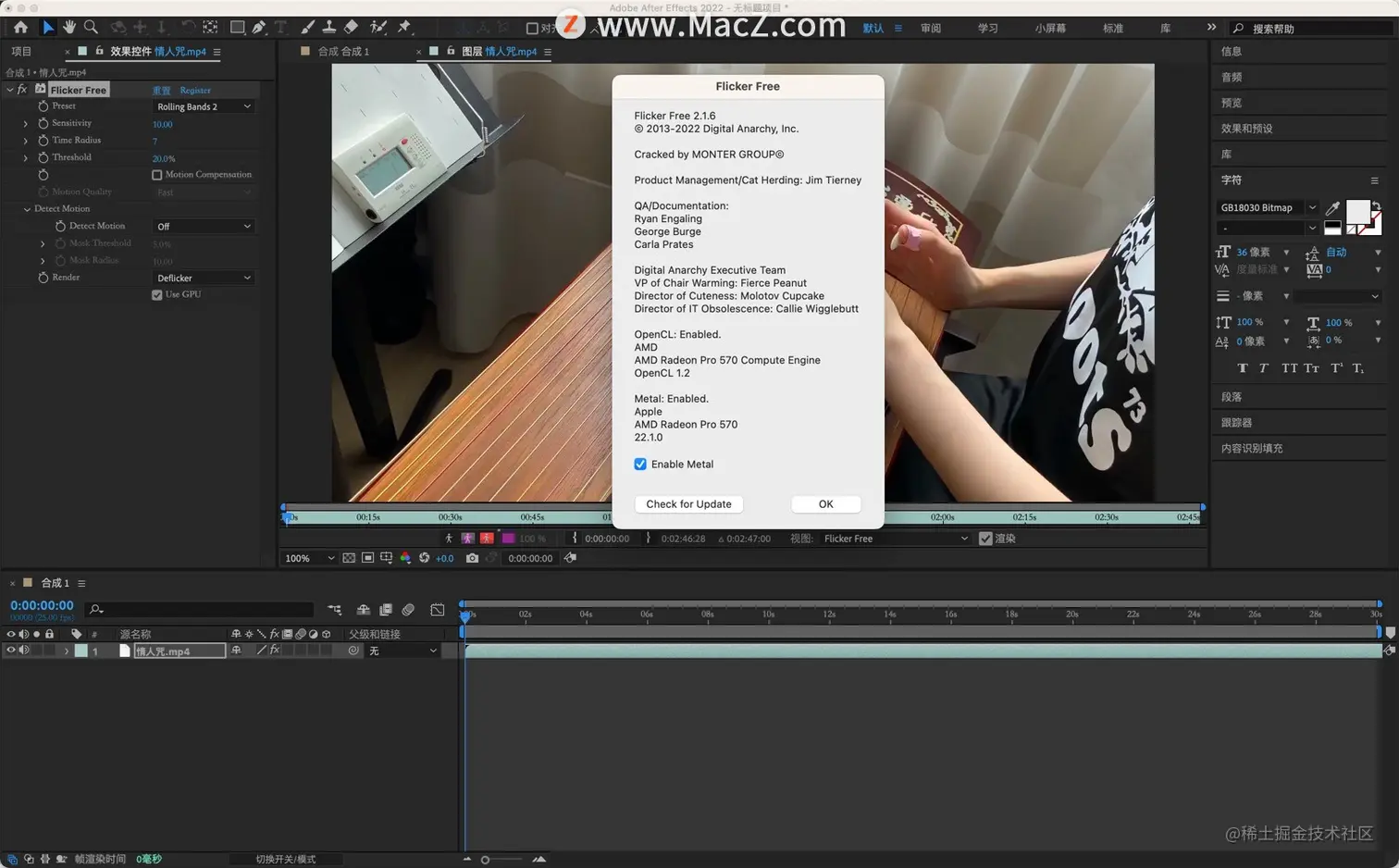Click the frame blending icon in timeline
Viewport: 1399px width, 868px height.
coord(386,610)
